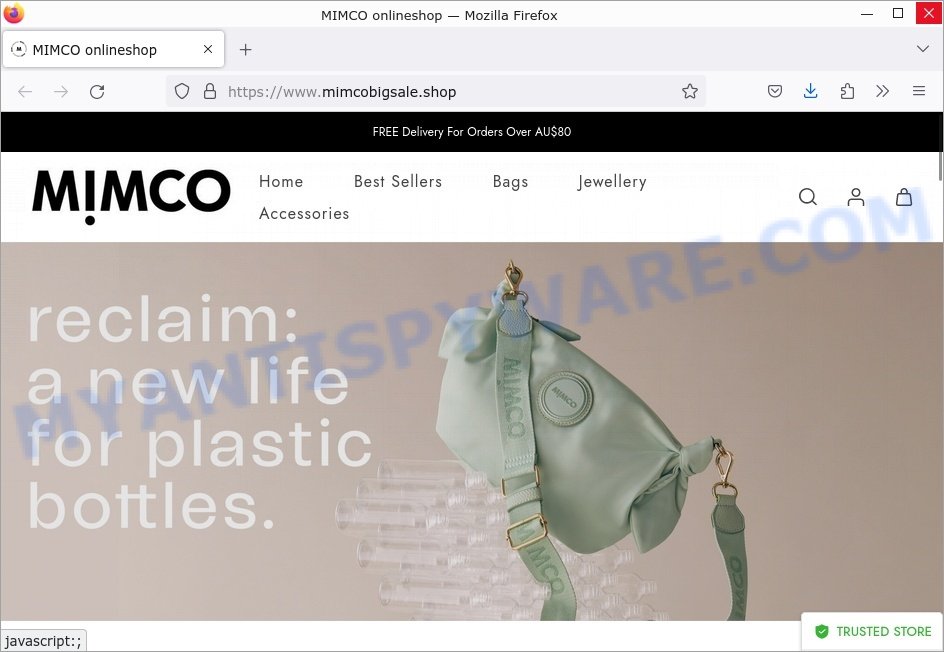944x652 pixels.
Task: Click the reclaim plastic bottles hero banner
Action: click(x=471, y=431)
